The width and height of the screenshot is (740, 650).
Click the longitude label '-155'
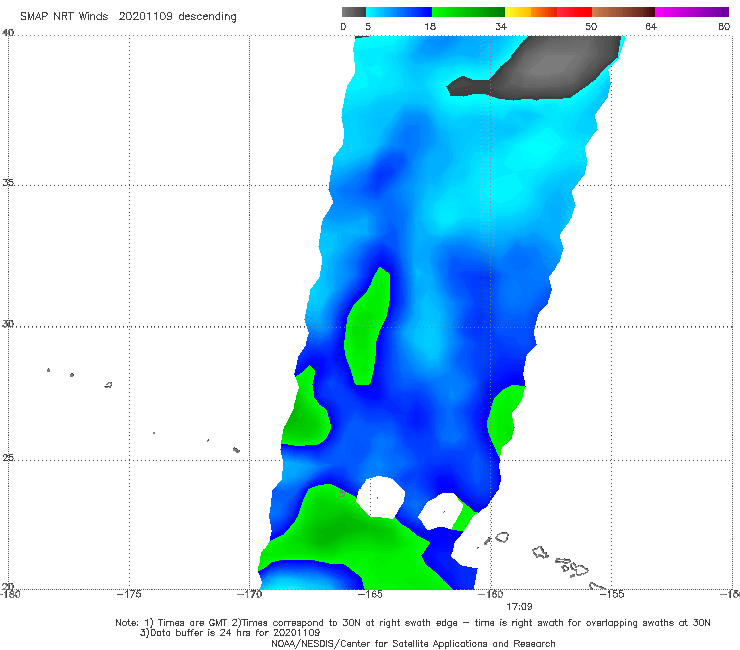612,594
